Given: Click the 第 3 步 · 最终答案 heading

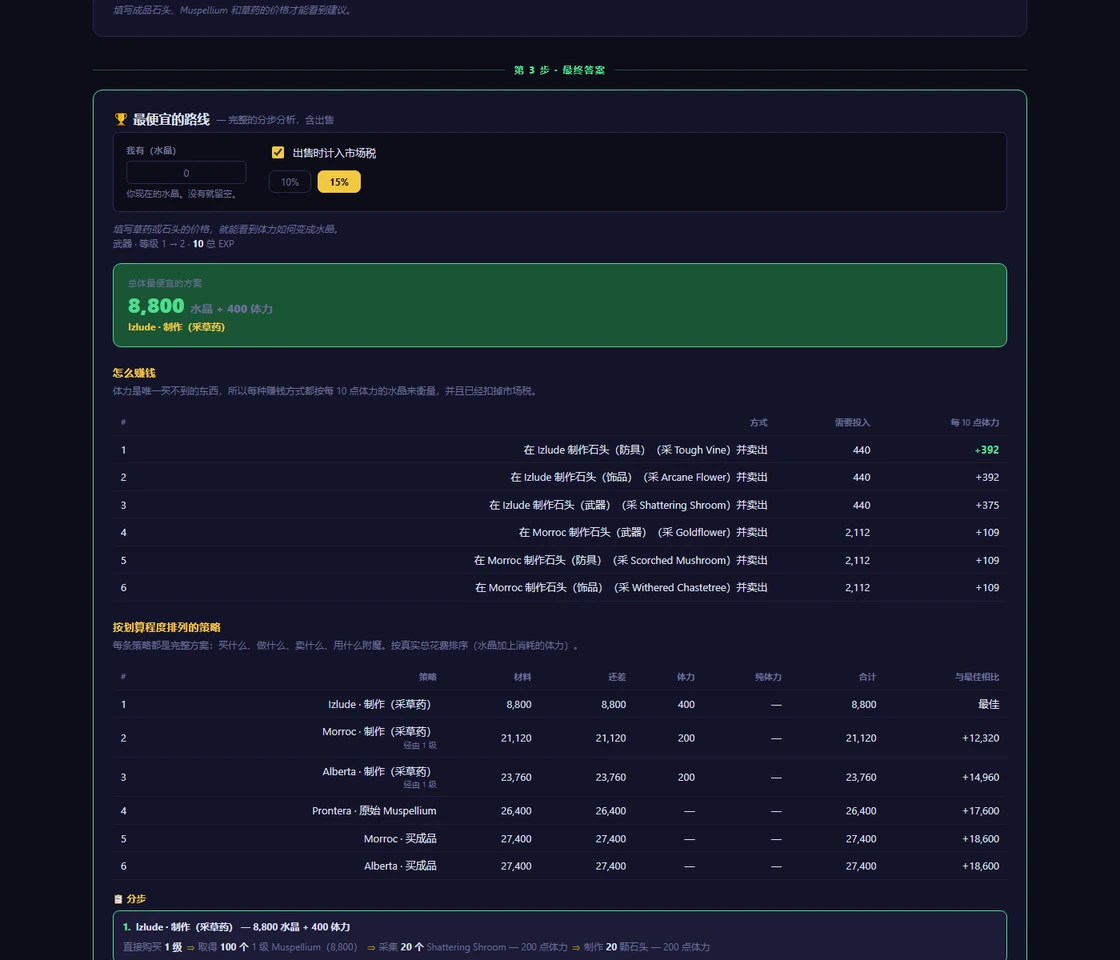Looking at the screenshot, I should (x=559, y=70).
